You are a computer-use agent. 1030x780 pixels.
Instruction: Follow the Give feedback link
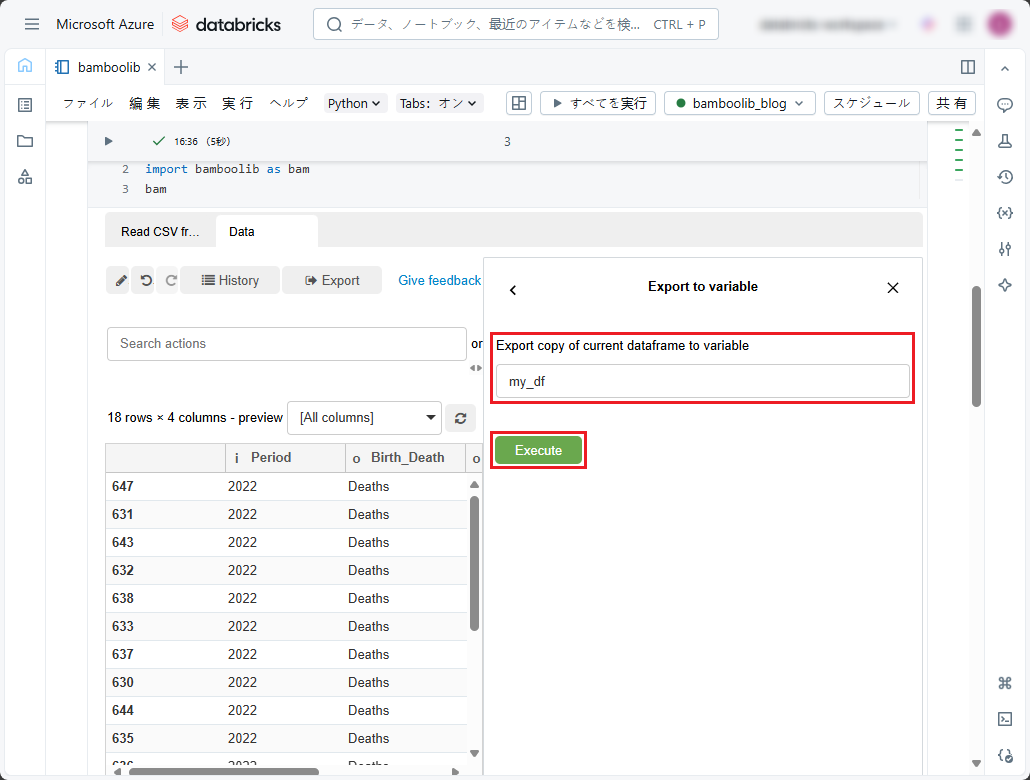click(439, 281)
